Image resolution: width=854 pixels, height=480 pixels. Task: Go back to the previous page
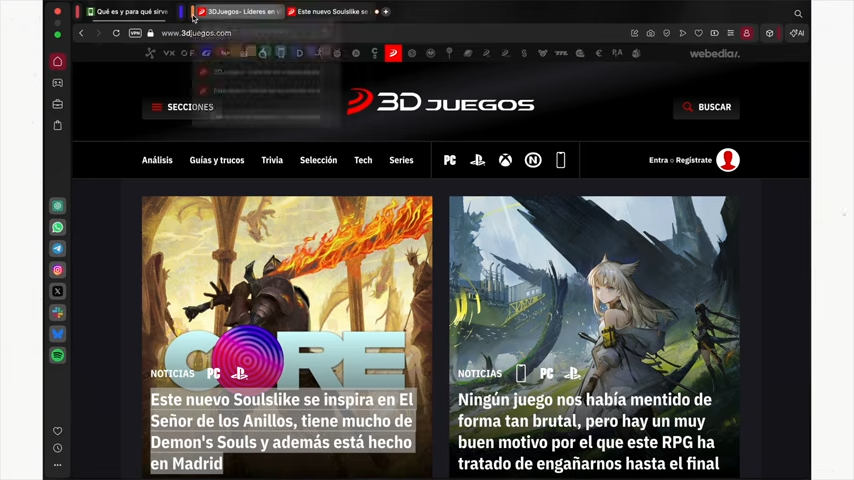pos(81,33)
